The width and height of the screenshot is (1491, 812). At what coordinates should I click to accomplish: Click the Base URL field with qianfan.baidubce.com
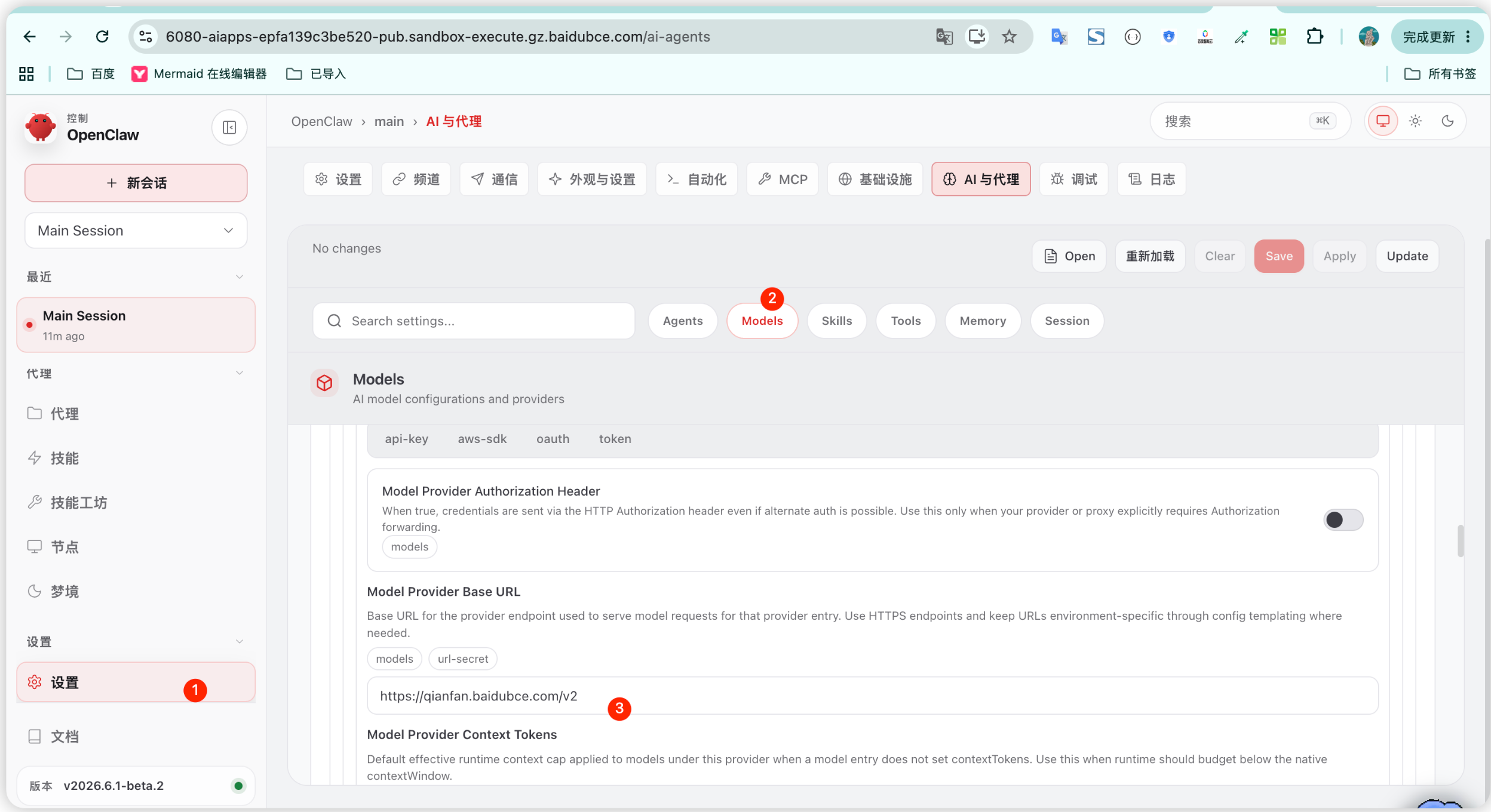(x=872, y=696)
